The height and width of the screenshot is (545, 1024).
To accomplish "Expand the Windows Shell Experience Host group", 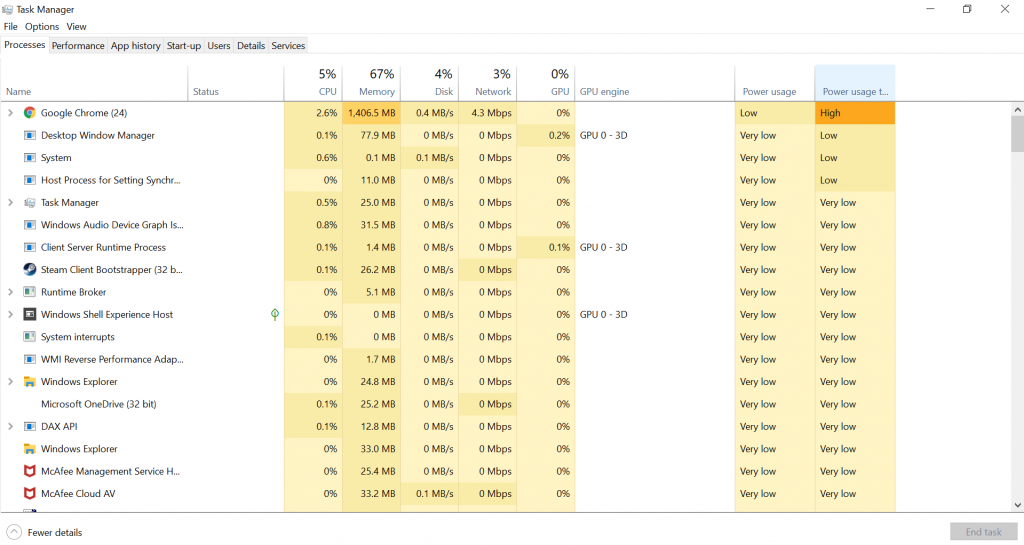I will (x=10, y=315).
